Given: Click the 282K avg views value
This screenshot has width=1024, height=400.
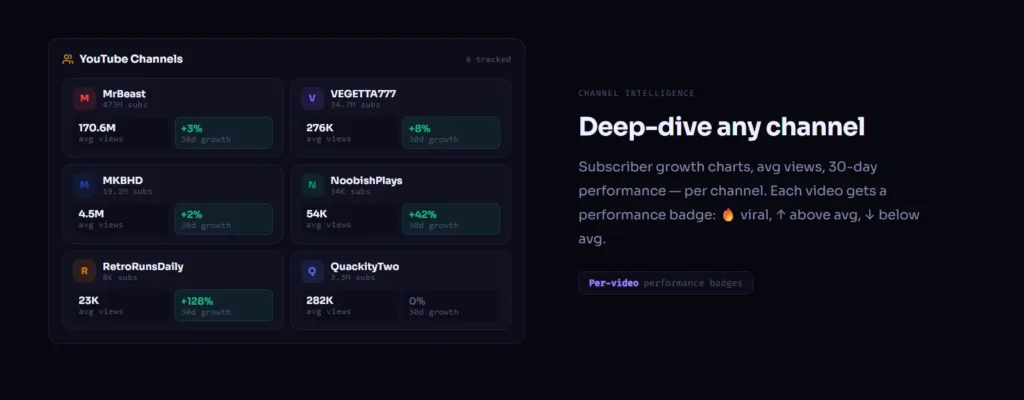Looking at the screenshot, I should click(320, 301).
